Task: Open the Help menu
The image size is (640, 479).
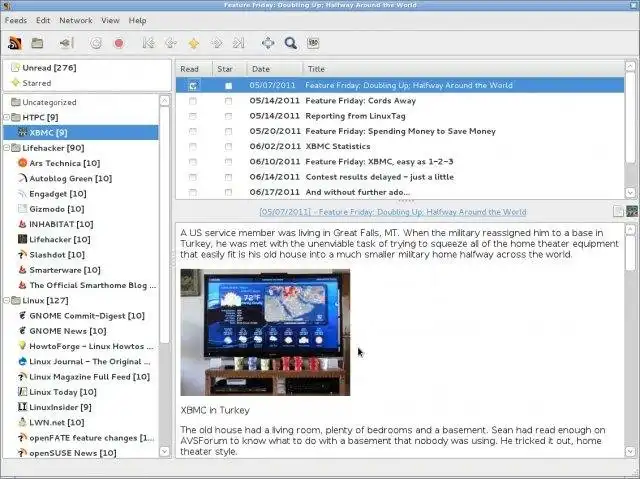Action: 138,20
